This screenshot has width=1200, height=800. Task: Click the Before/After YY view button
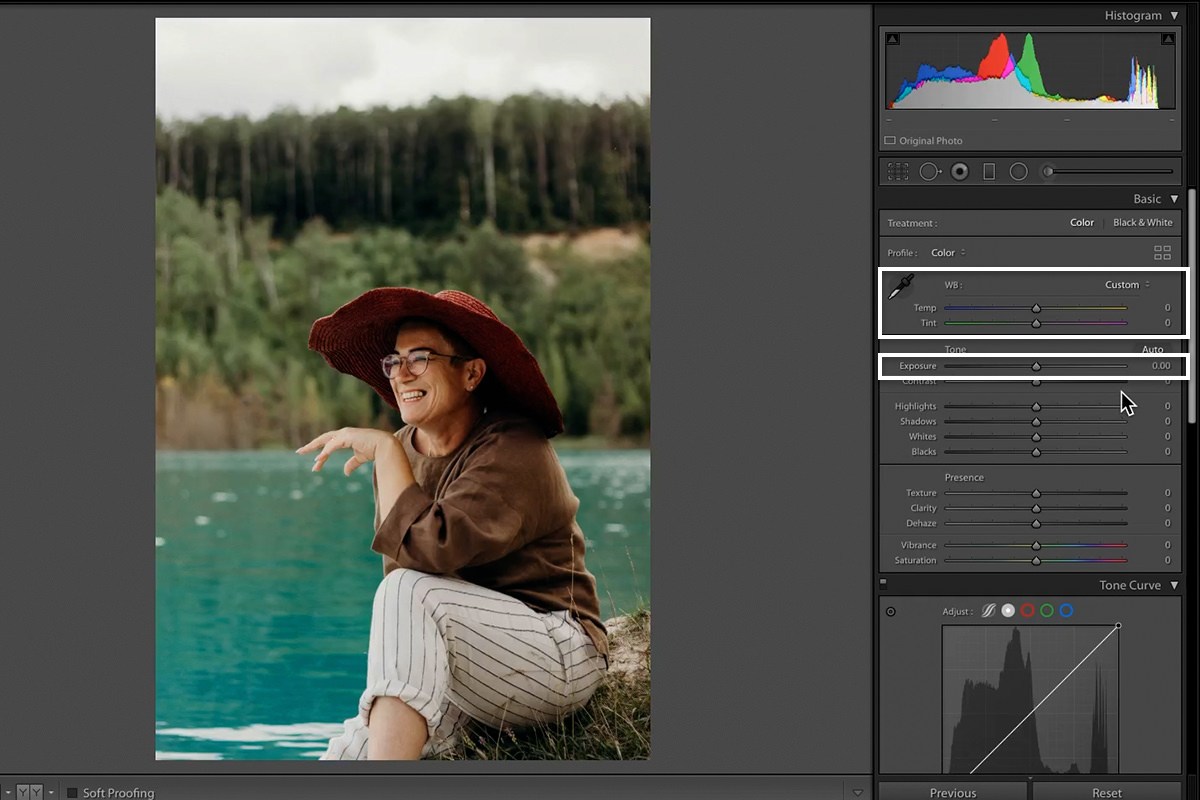[29, 793]
